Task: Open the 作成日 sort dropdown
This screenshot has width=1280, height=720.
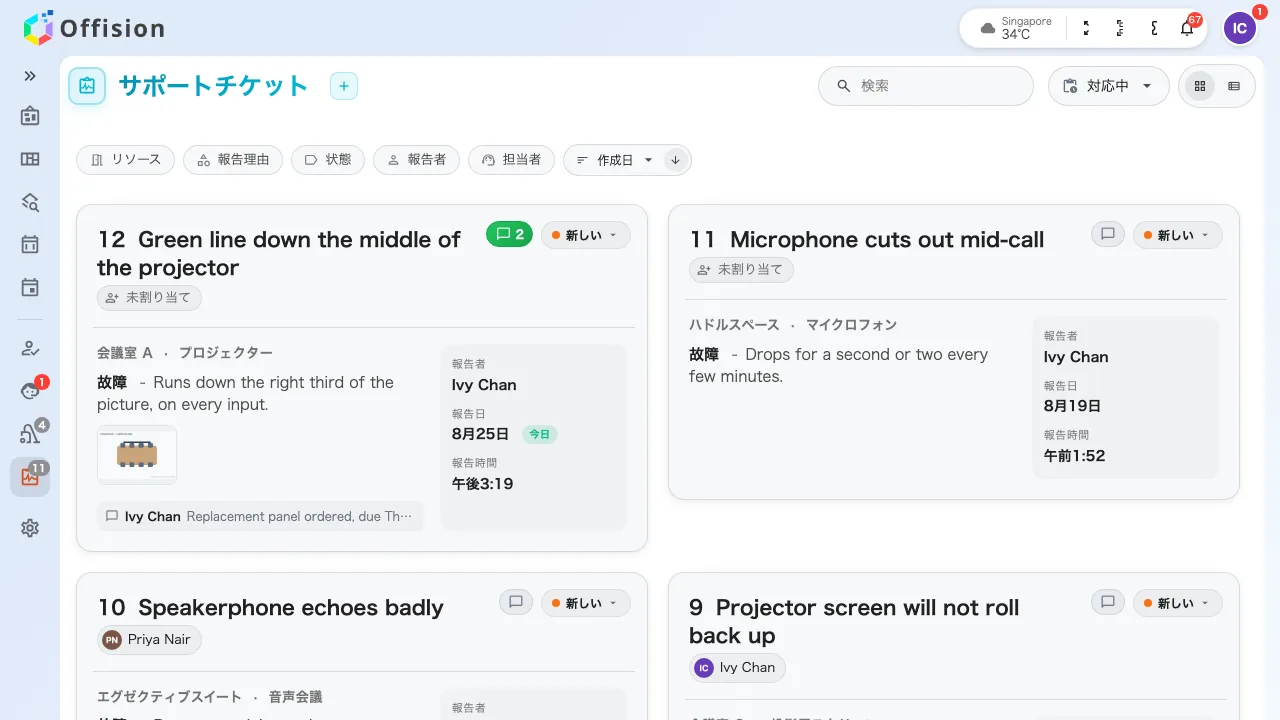Action: click(x=615, y=160)
